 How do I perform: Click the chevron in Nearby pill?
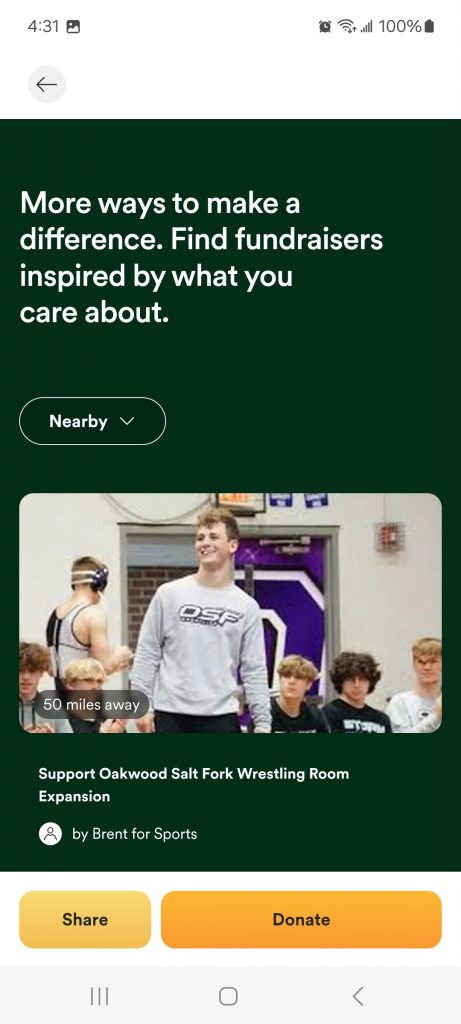(127, 421)
